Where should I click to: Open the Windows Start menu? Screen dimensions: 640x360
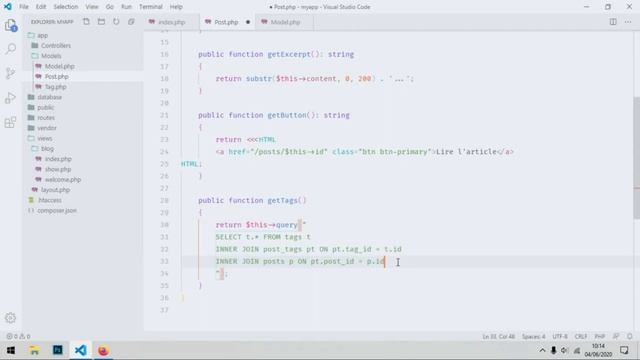[11, 350]
